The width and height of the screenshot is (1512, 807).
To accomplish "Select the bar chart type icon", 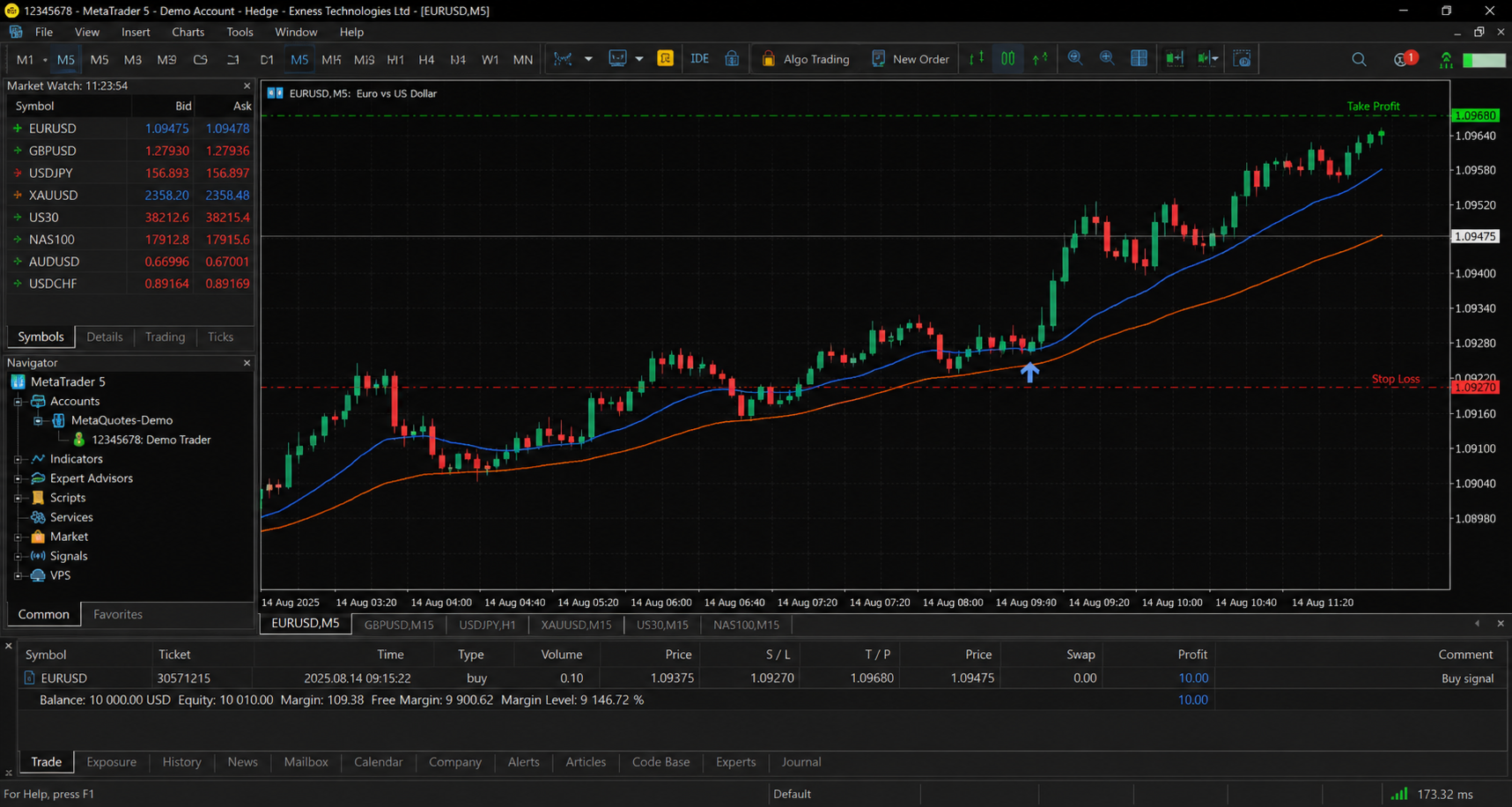I will (x=977, y=59).
